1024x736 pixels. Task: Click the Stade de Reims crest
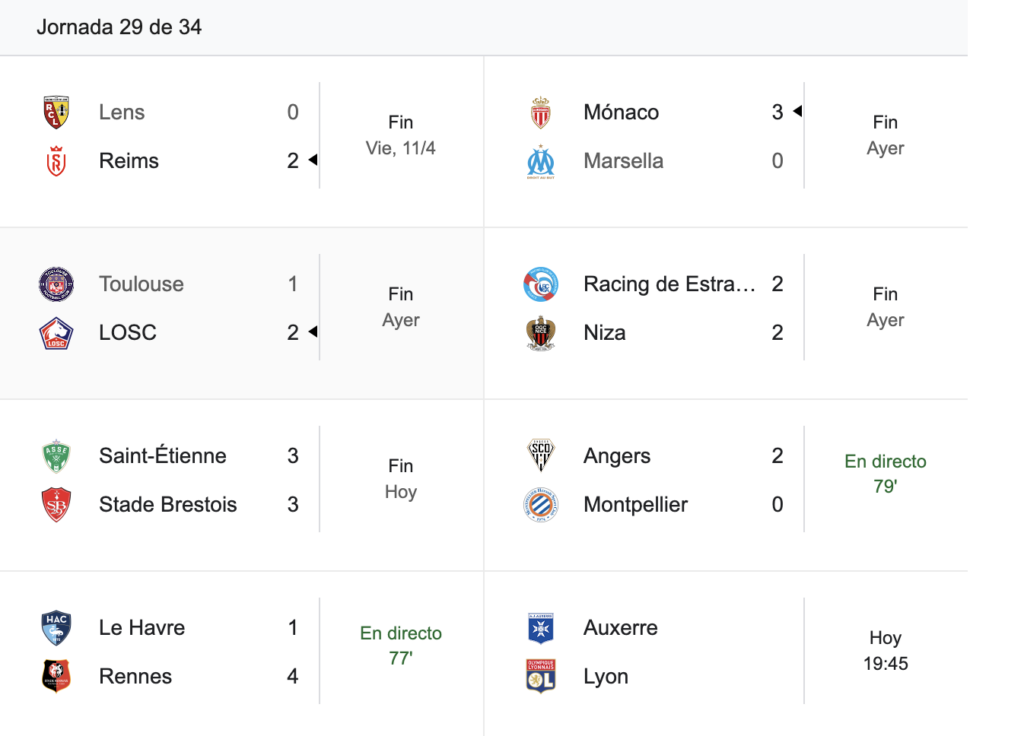[x=56, y=161]
